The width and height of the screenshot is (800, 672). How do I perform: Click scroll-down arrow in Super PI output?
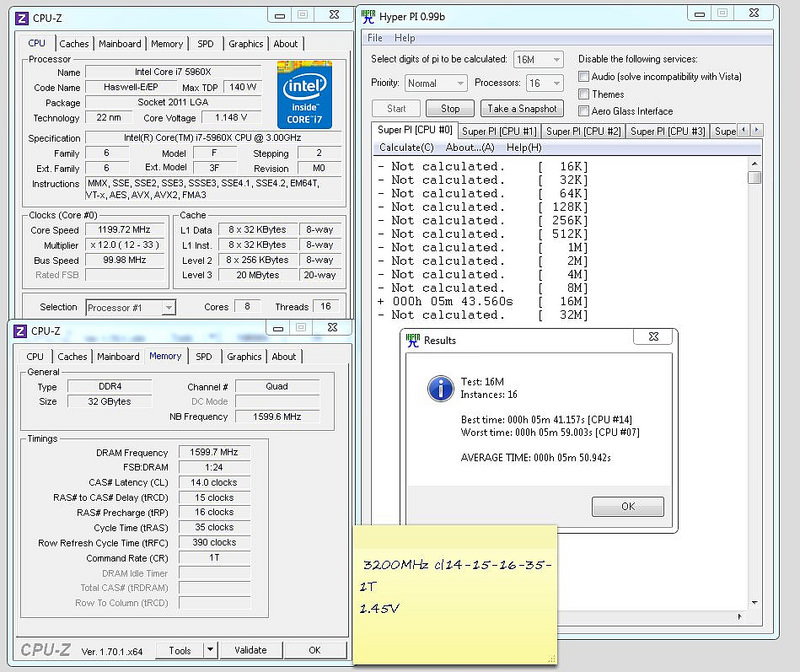click(x=754, y=602)
